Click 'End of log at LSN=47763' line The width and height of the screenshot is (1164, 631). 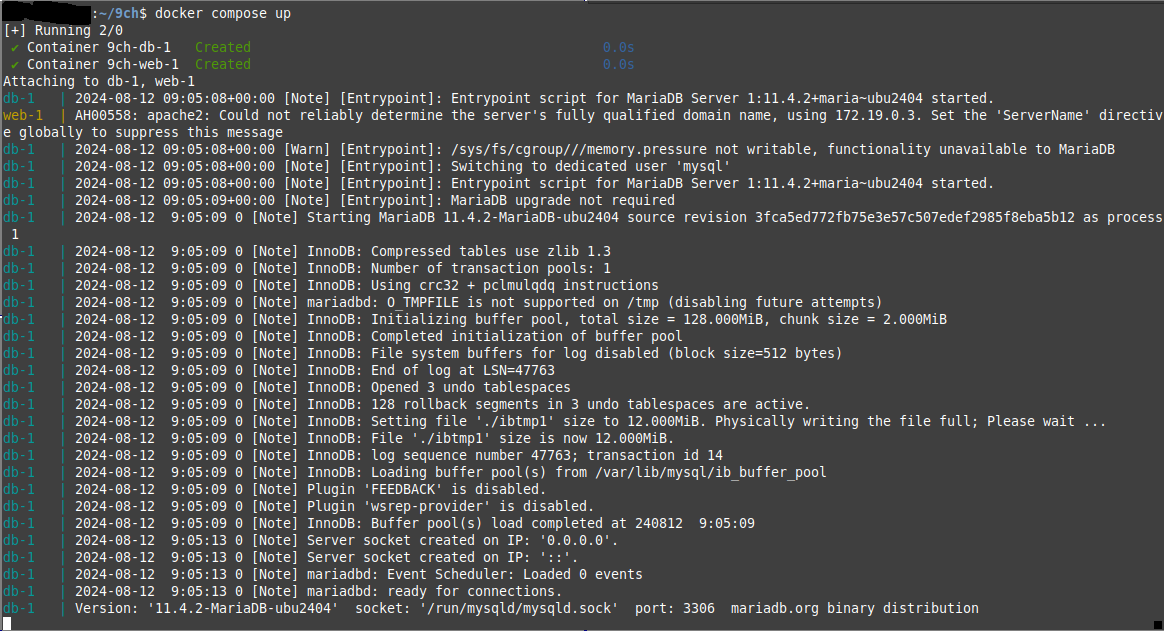(x=462, y=370)
